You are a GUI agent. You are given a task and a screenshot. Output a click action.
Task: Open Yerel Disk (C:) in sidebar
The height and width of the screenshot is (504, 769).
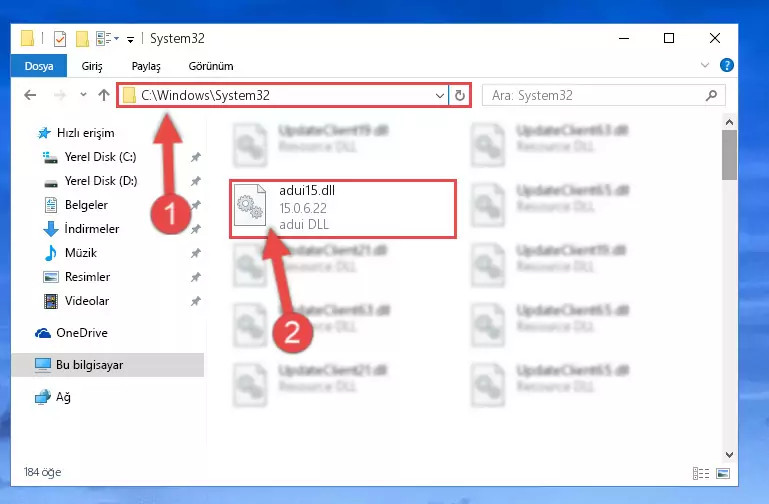[100, 157]
